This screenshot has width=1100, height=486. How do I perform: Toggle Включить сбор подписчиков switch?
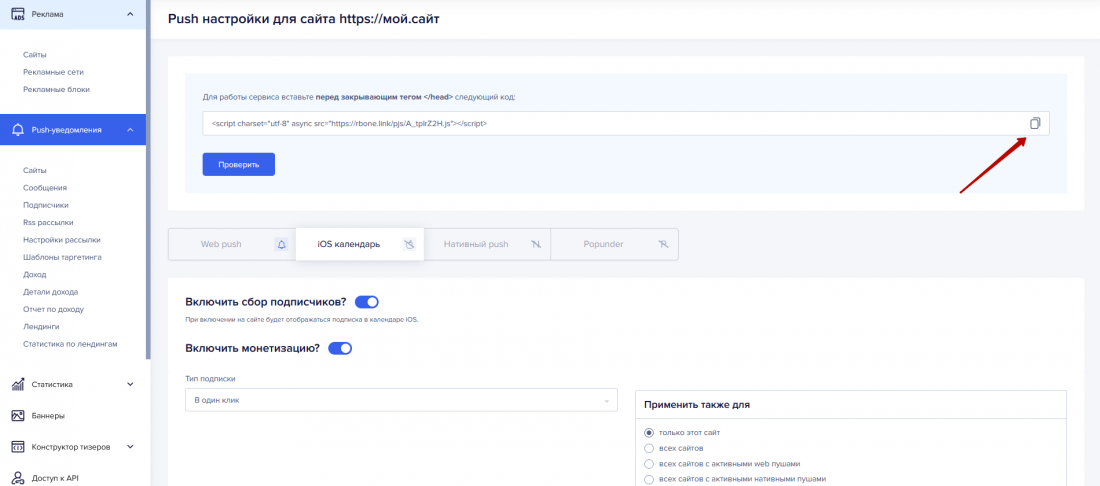click(367, 302)
